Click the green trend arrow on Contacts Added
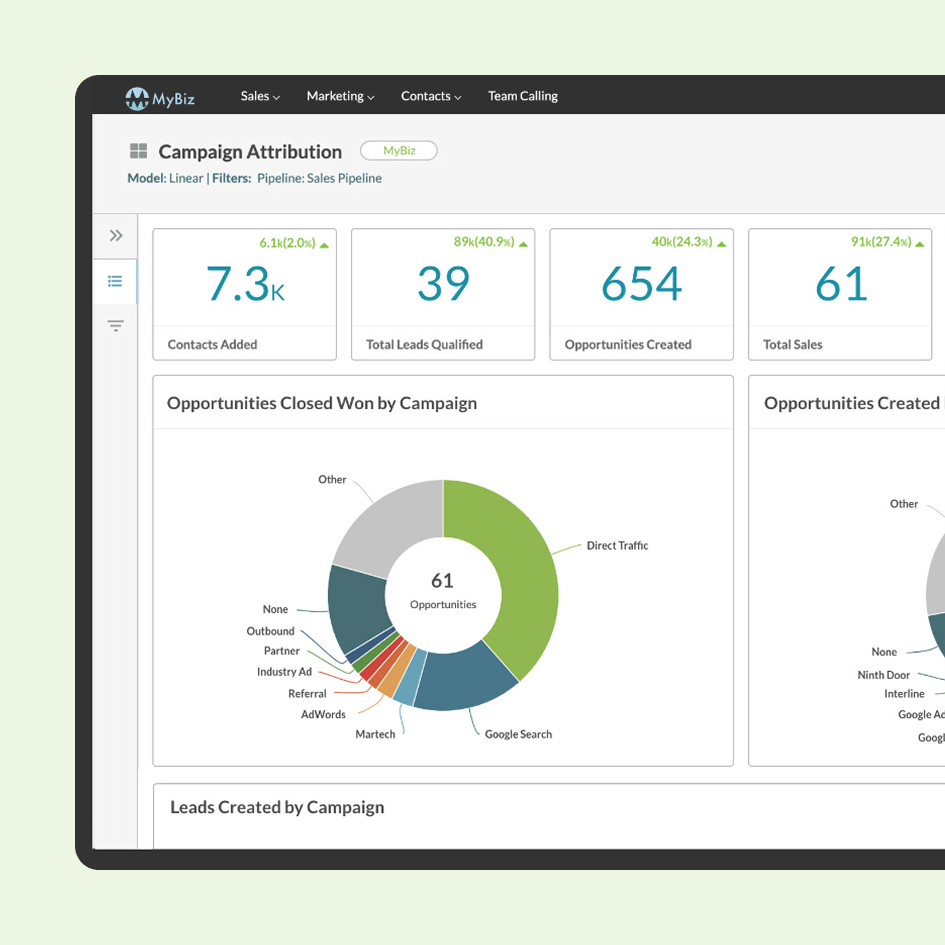Screen dimensions: 945x945 [x=325, y=244]
